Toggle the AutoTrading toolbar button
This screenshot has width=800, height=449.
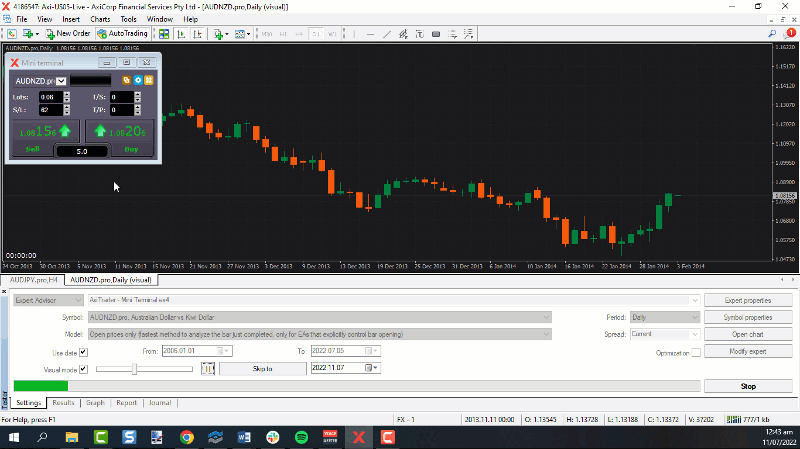click(122, 33)
